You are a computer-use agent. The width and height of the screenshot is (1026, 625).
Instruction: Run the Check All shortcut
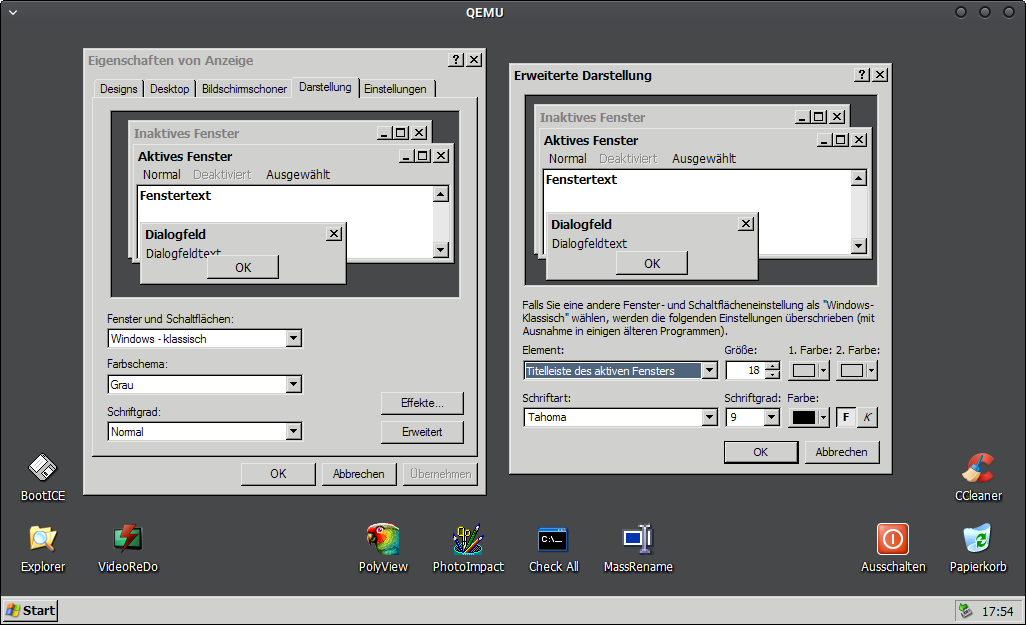coord(554,548)
